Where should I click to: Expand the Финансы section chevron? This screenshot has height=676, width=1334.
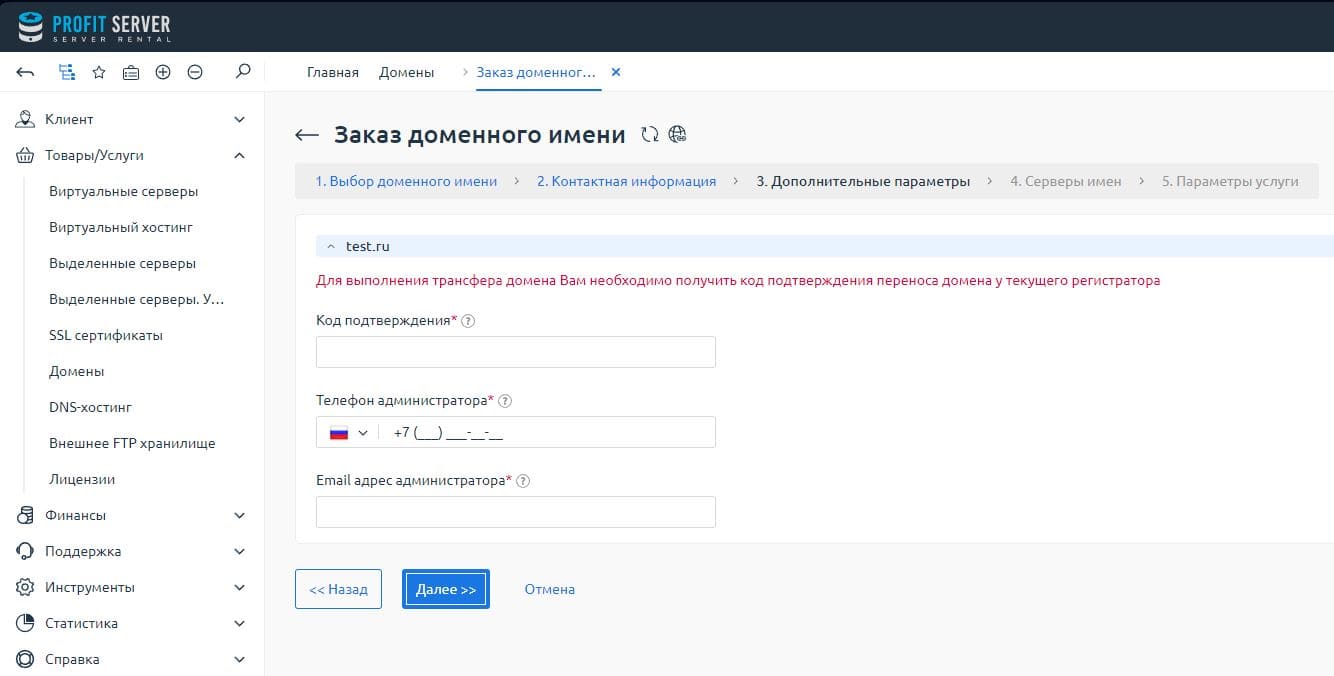click(x=239, y=515)
